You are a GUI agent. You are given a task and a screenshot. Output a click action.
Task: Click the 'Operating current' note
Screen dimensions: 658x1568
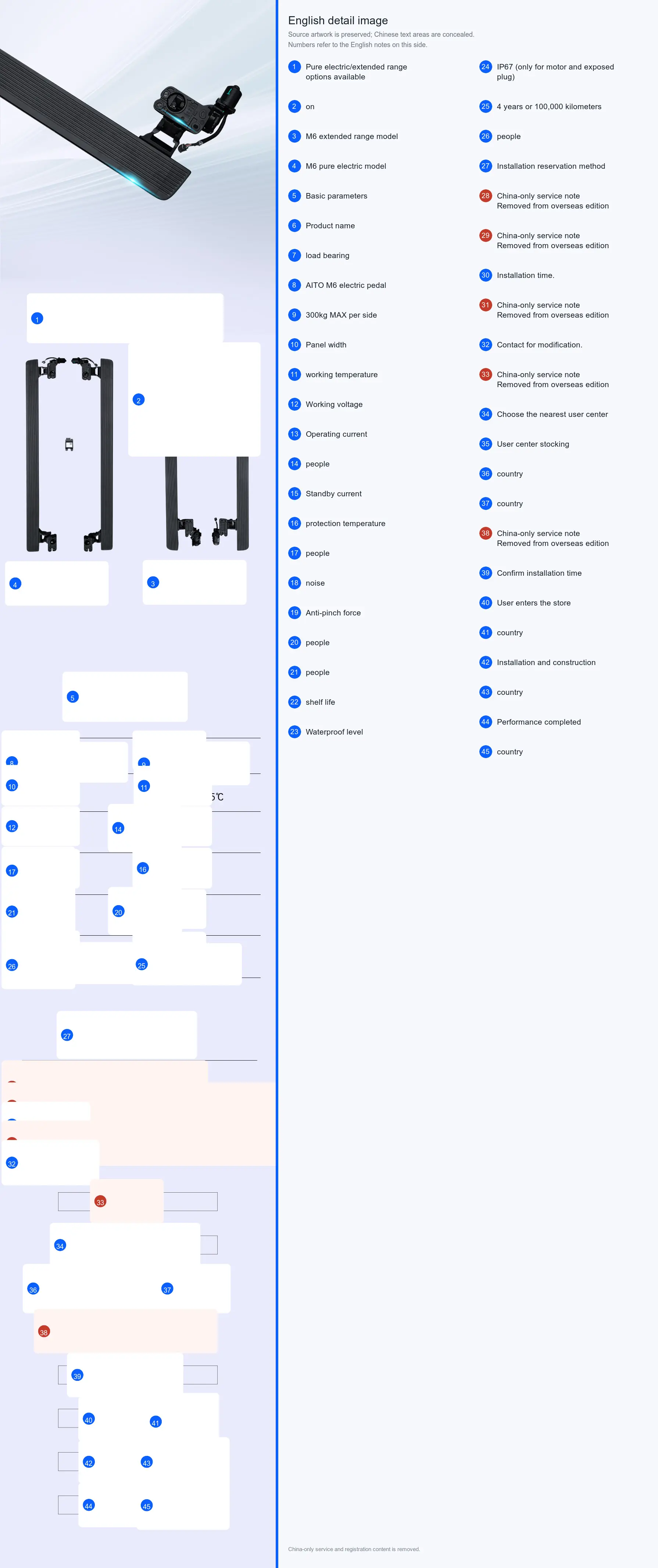[336, 435]
